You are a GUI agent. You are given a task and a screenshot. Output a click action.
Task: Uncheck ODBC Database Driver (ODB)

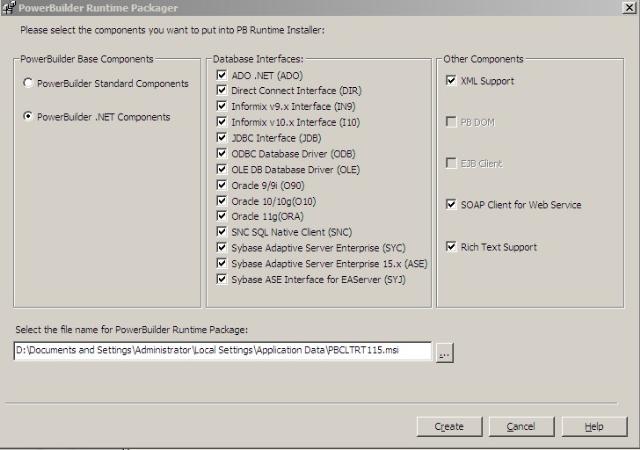[x=222, y=154]
